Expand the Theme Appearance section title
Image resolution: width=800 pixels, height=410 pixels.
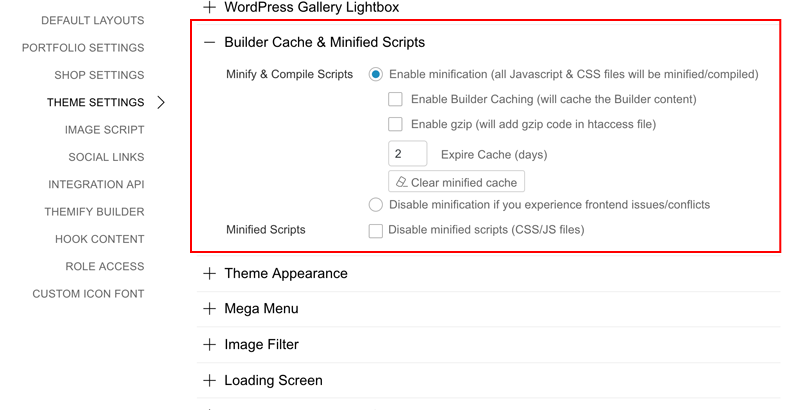pos(286,273)
